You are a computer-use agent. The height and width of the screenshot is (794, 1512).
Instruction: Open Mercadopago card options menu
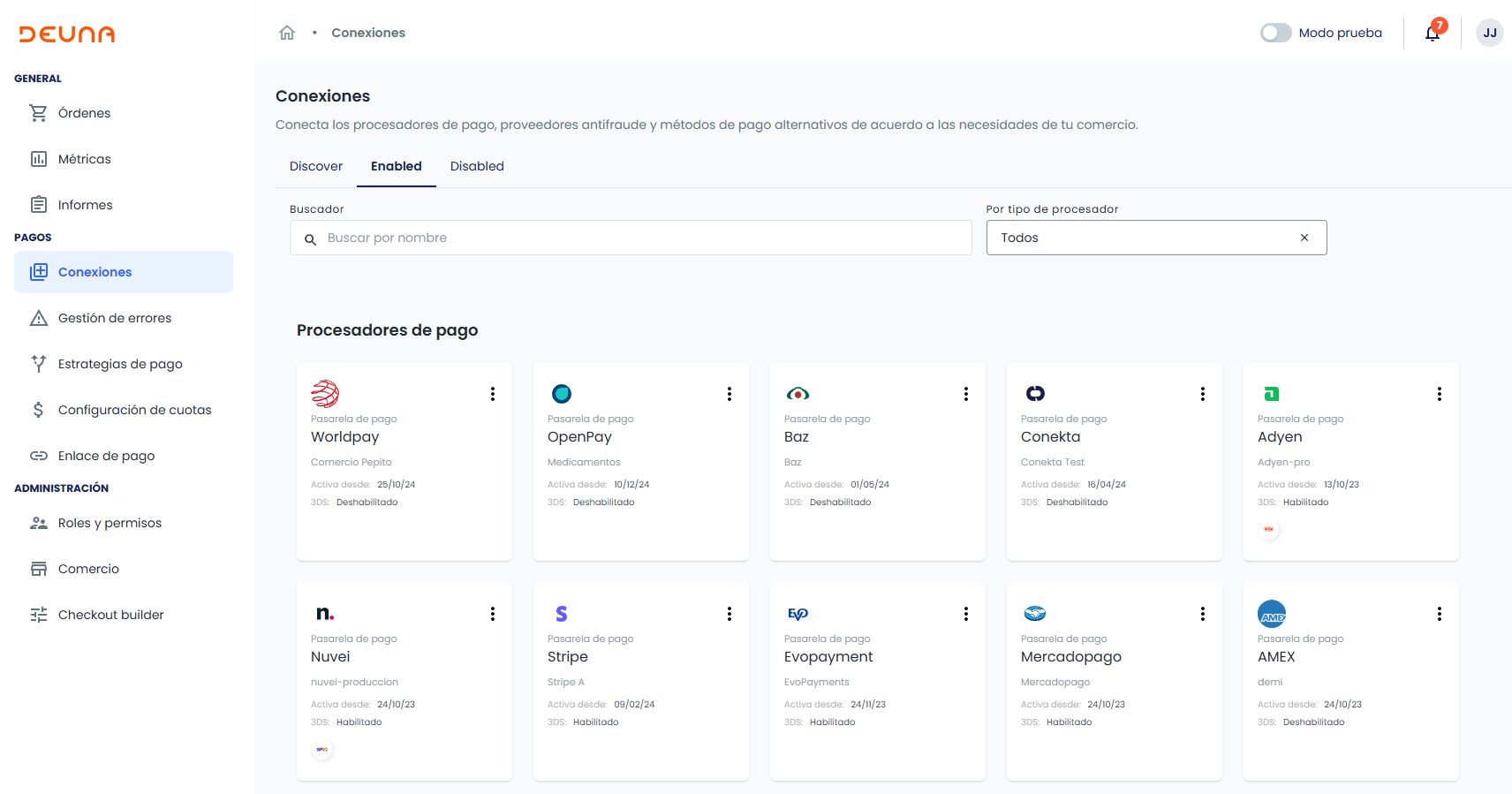(1203, 614)
